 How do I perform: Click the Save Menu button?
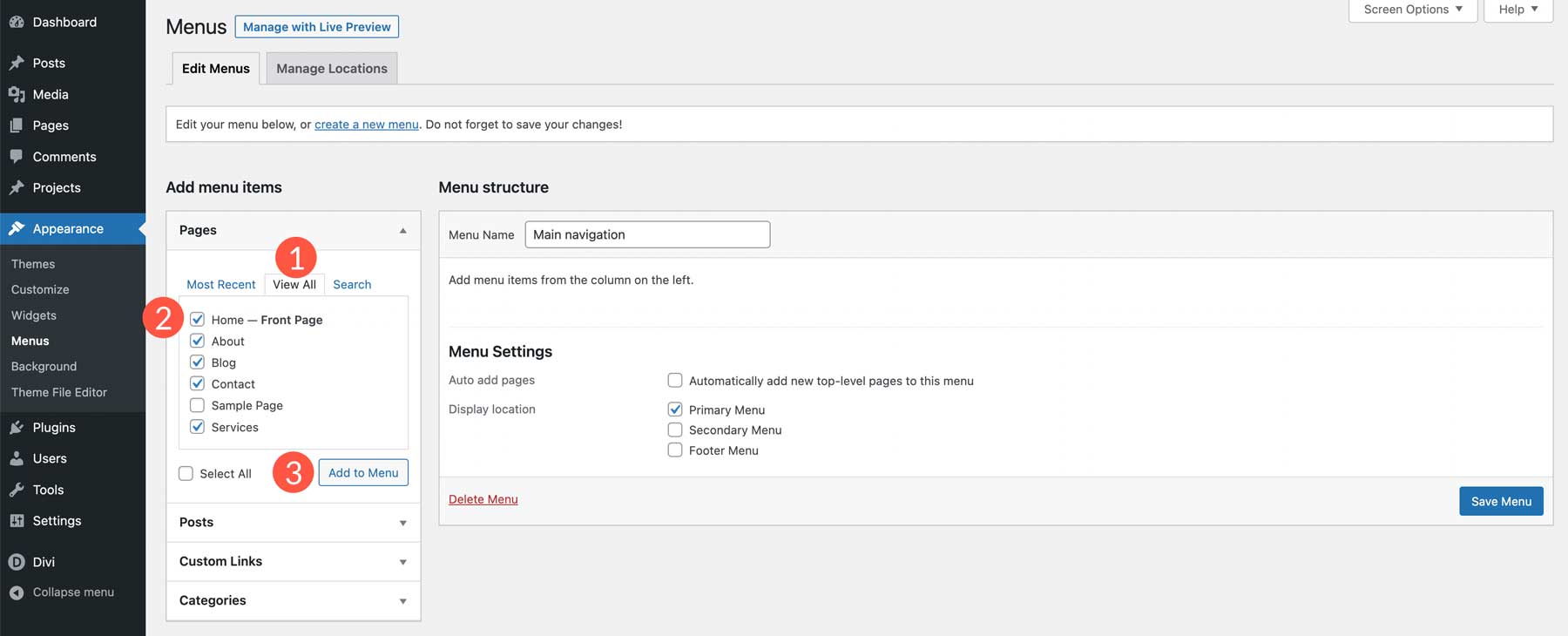click(1501, 501)
